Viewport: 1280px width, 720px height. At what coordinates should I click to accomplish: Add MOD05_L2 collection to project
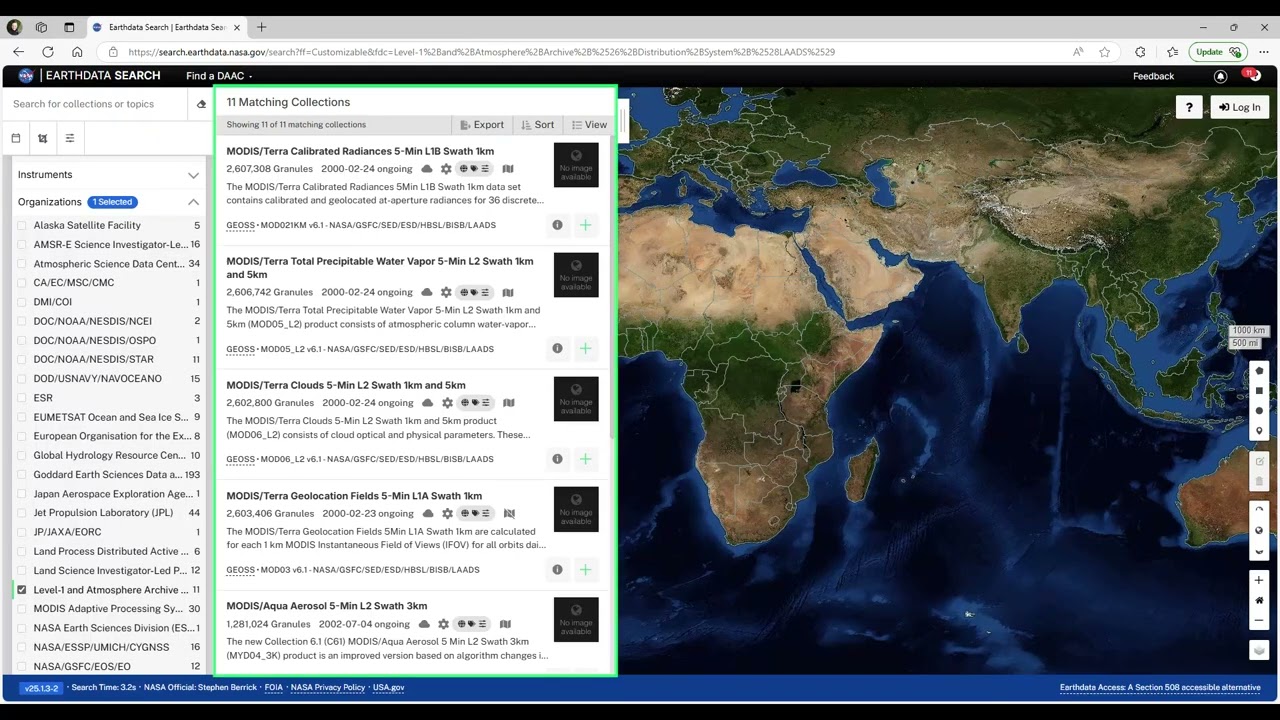coord(585,349)
